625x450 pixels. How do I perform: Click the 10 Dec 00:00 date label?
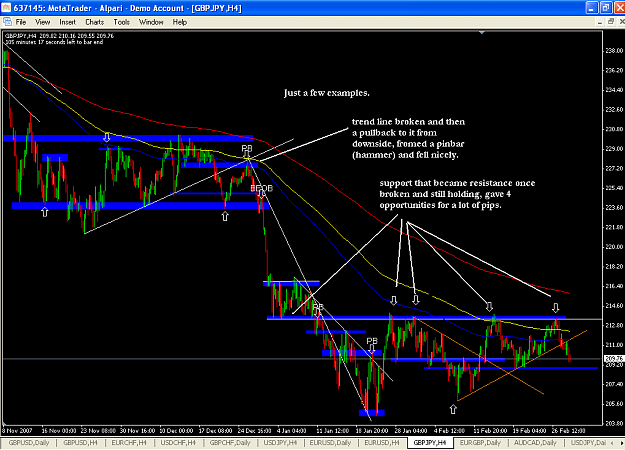pyautogui.click(x=176, y=431)
